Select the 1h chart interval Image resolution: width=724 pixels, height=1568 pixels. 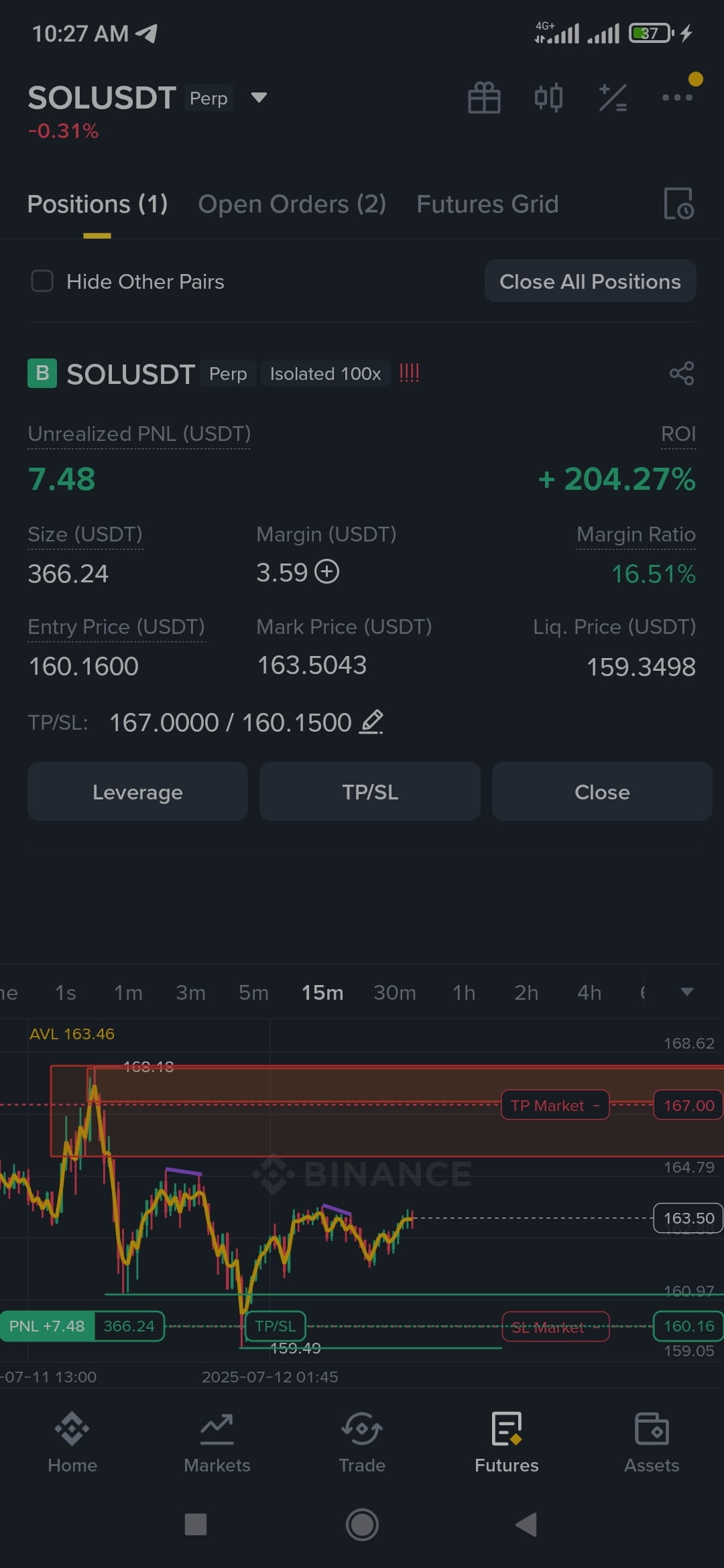(464, 992)
